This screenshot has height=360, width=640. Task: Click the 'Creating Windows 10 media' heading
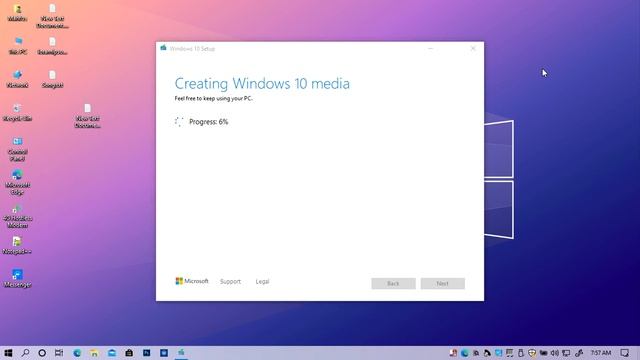coord(262,84)
